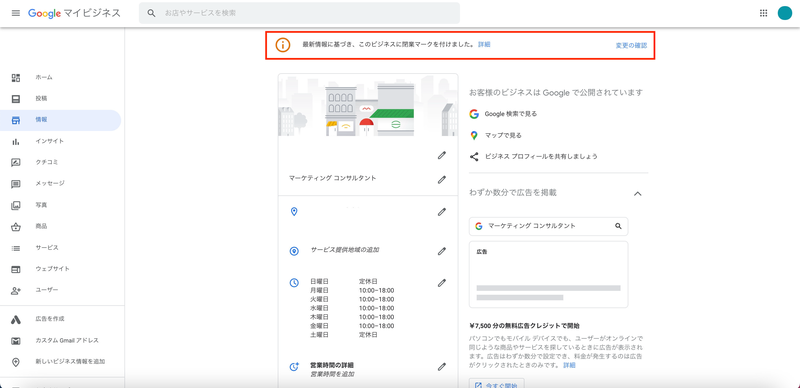The width and height of the screenshot is (800, 388).
Task: Edit business hours pencil icon
Action: (x=442, y=282)
